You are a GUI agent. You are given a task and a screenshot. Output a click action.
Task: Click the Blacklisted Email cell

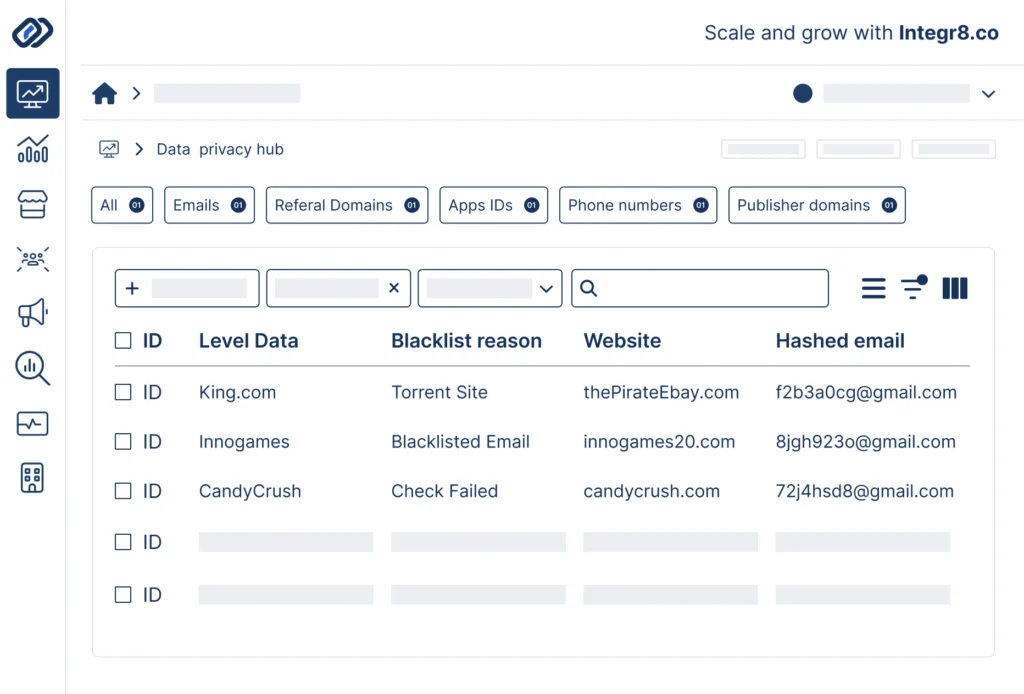[460, 441]
